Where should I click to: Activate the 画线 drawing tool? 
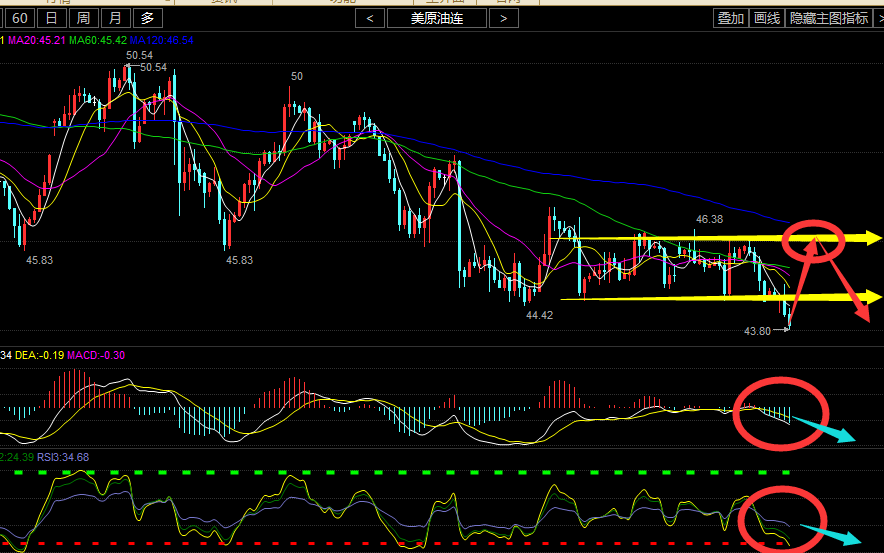(x=766, y=18)
